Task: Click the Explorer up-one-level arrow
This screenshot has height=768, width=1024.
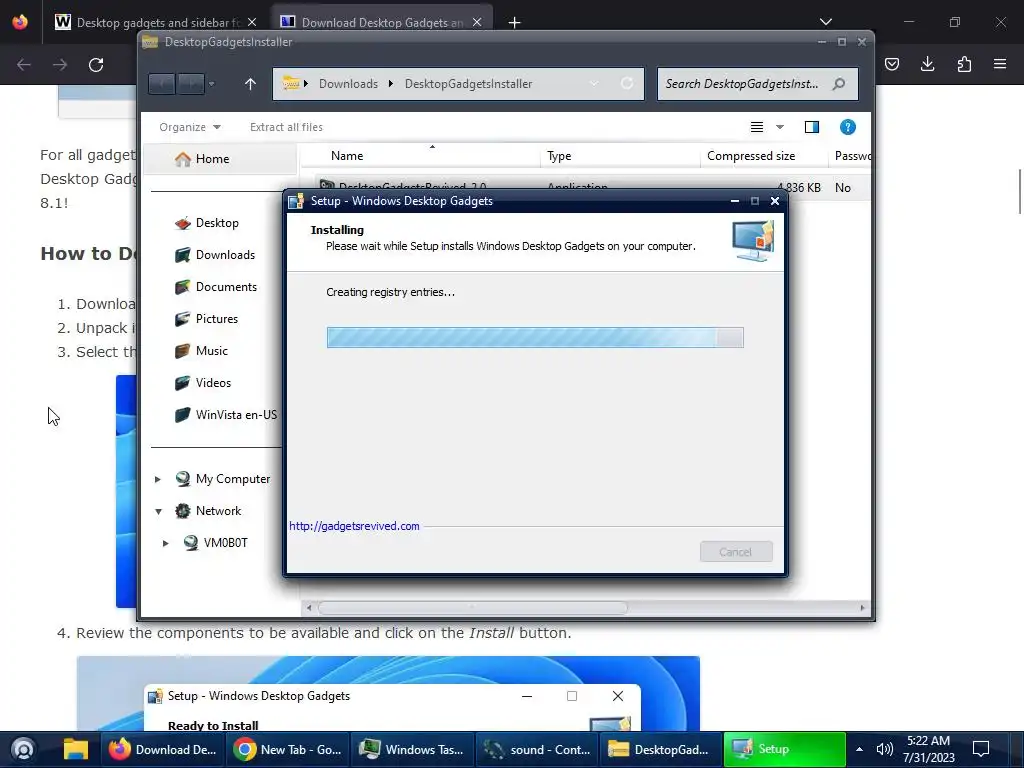Action: click(x=250, y=84)
